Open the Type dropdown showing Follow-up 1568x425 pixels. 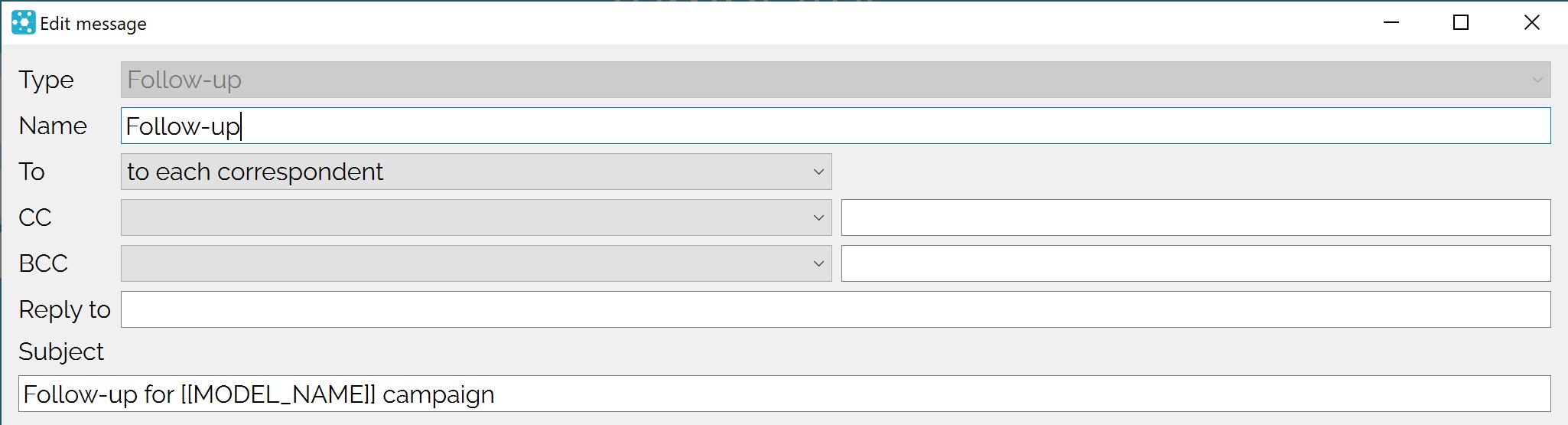(x=835, y=80)
